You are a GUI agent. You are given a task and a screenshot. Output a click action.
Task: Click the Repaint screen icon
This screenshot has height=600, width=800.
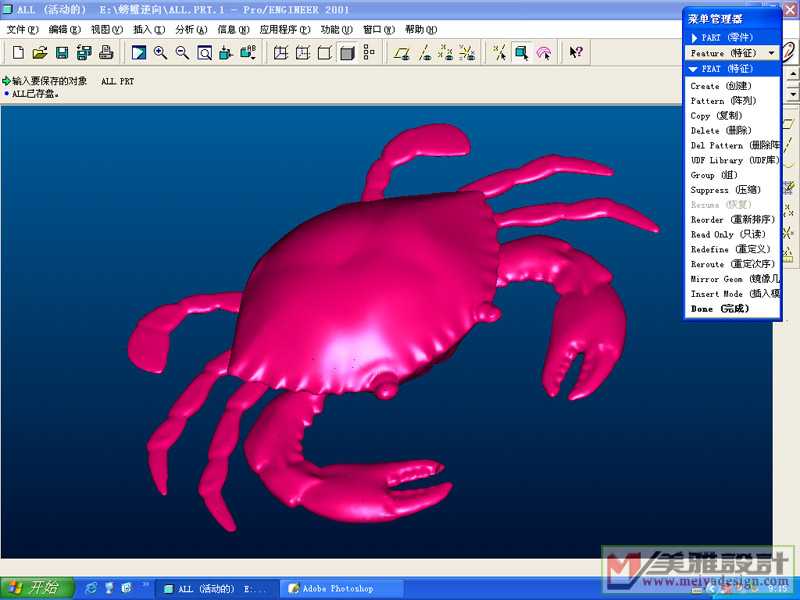click(x=138, y=52)
